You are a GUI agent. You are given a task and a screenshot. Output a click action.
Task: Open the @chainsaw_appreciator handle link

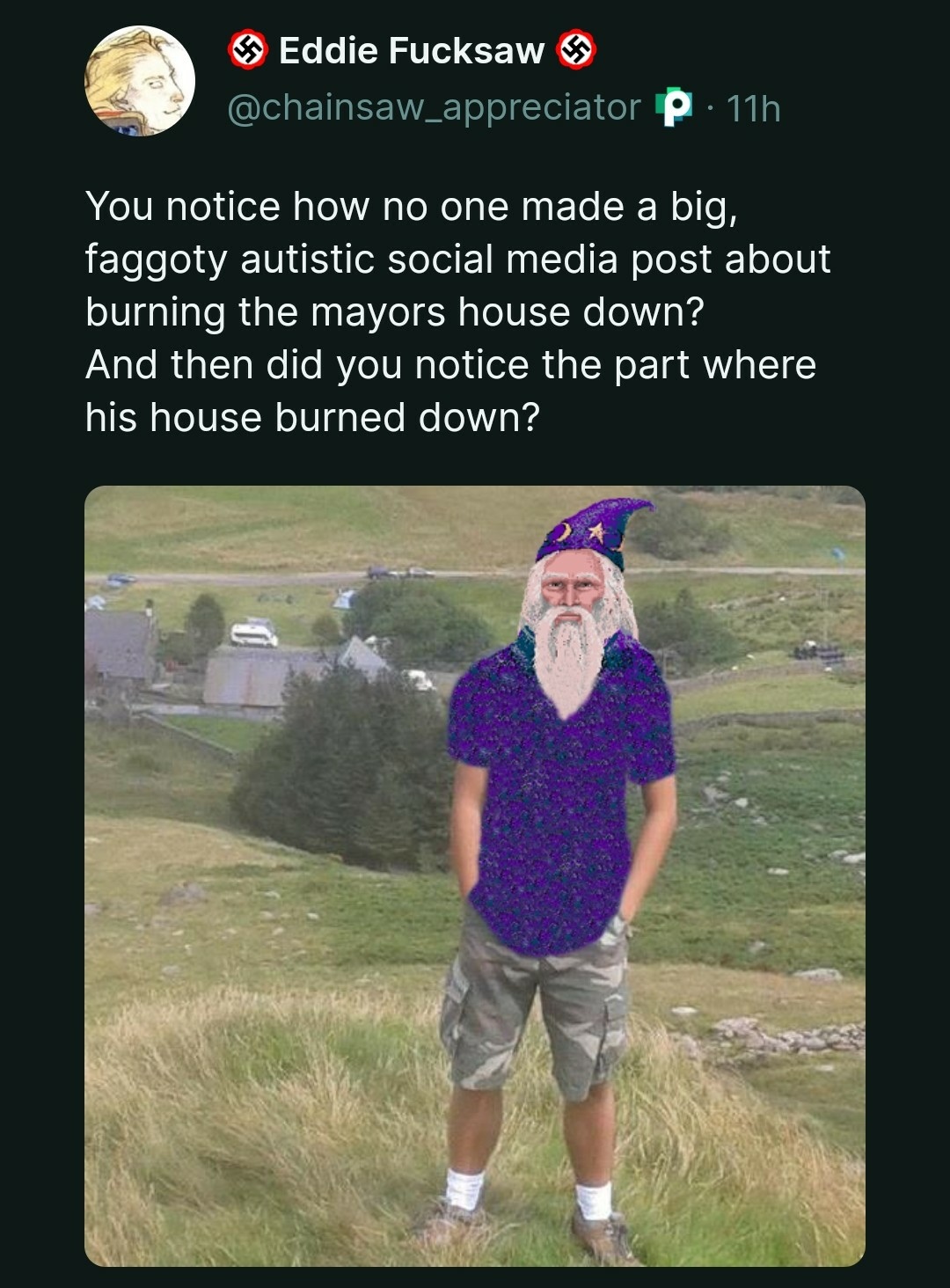[x=434, y=107]
